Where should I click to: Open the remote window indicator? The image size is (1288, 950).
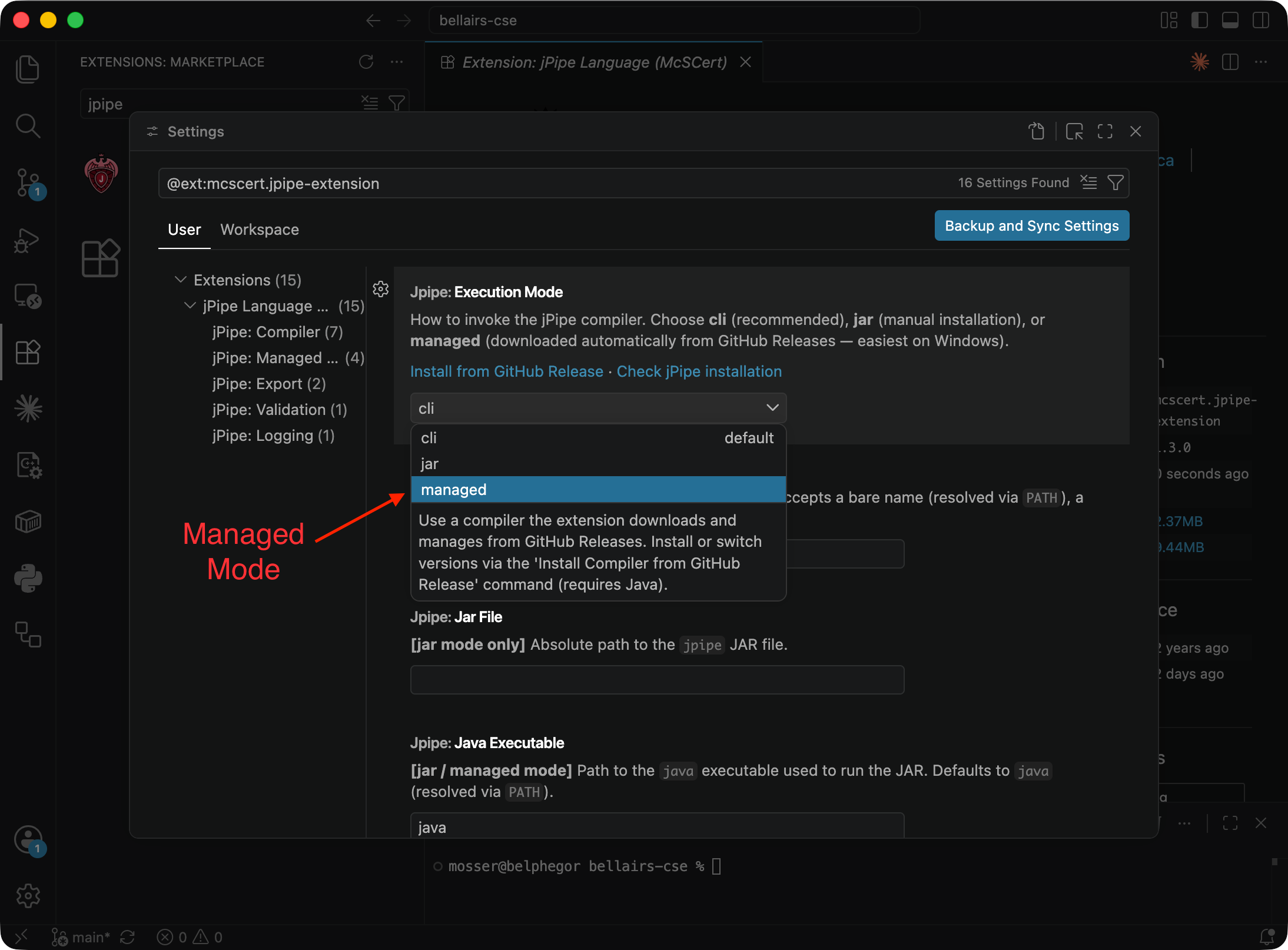(21, 936)
